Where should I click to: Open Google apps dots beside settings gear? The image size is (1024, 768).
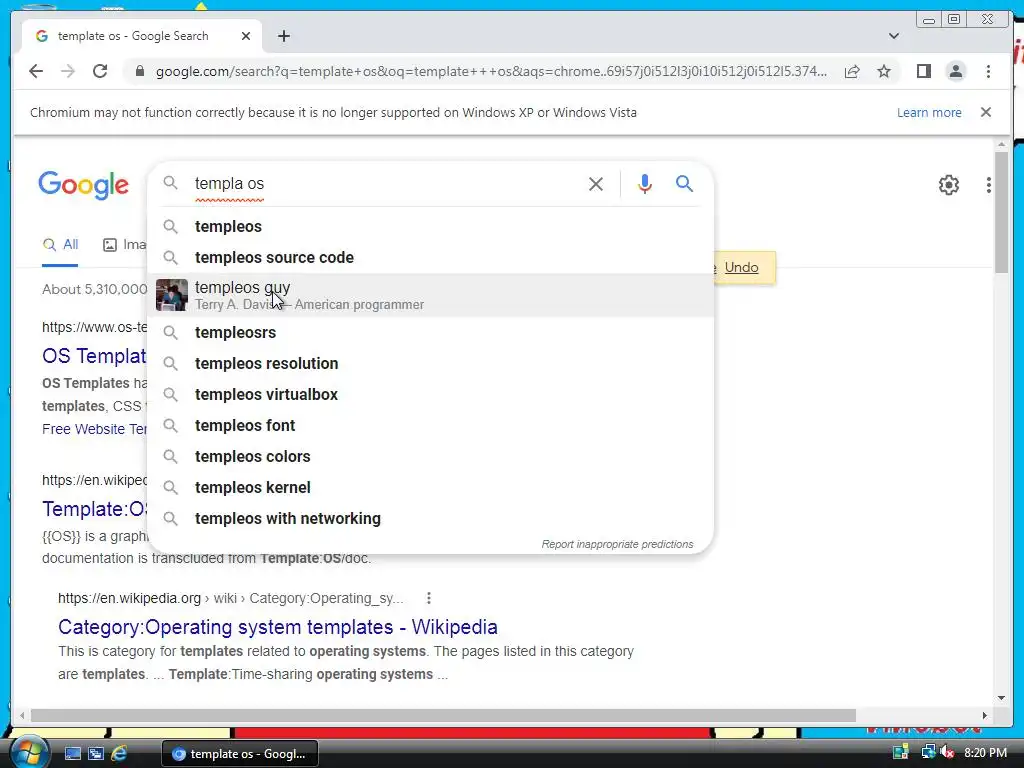point(989,185)
